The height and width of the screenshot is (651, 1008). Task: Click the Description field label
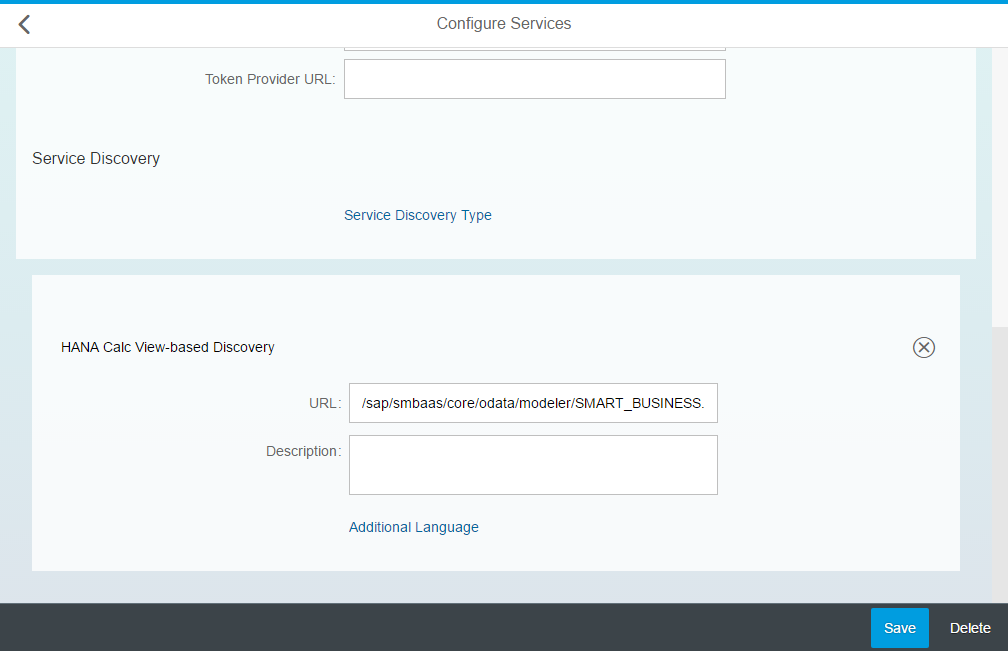pos(303,451)
